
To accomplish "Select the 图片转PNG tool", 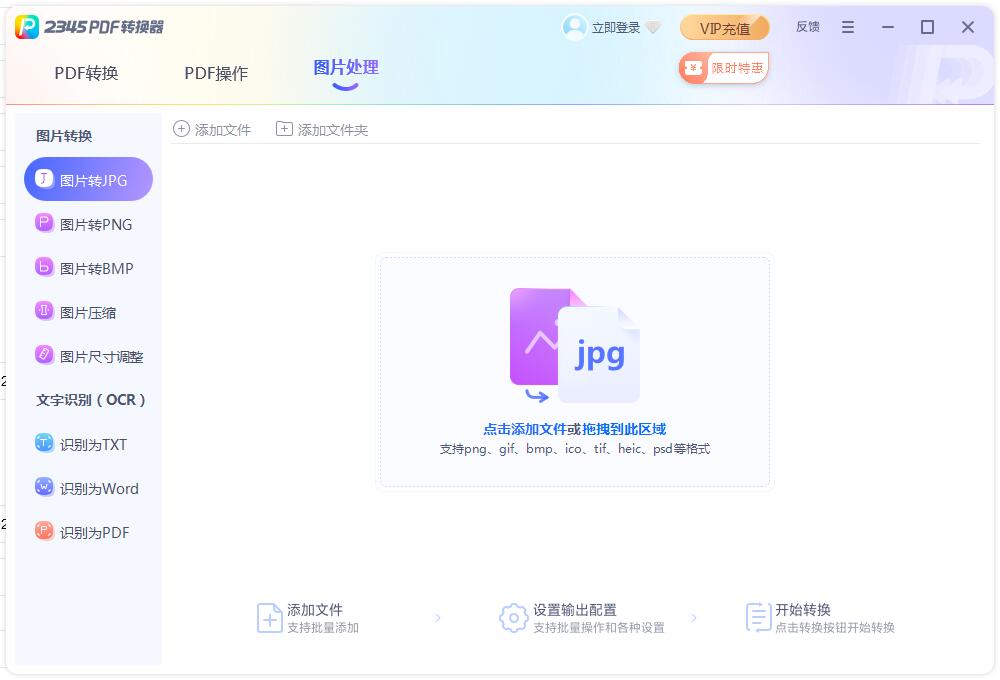I will tap(88, 223).
